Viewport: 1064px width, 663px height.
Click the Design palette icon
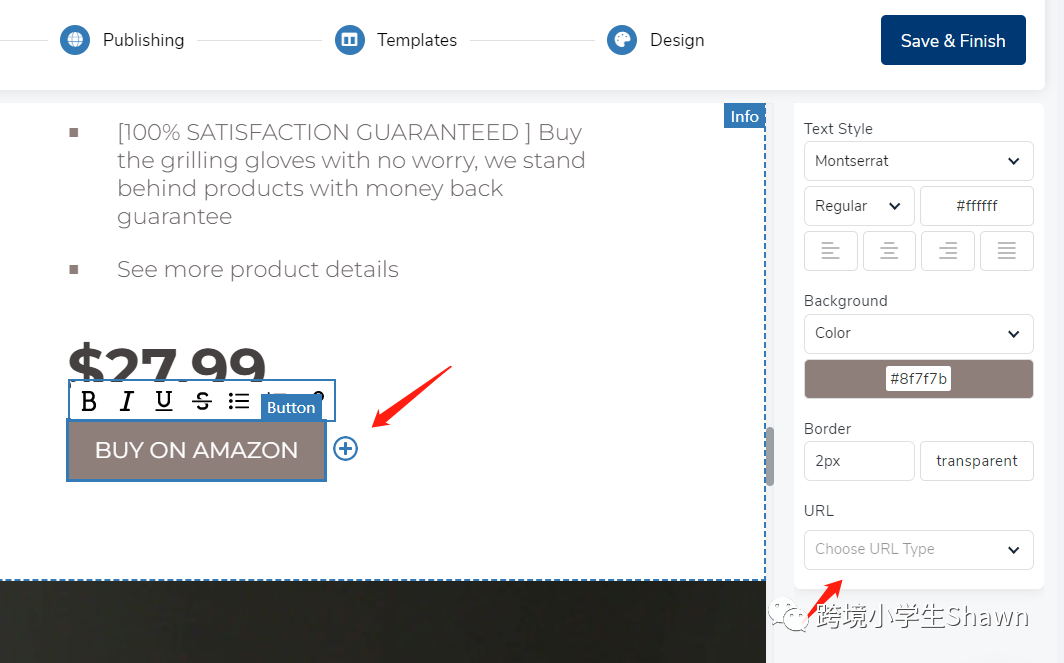pos(622,40)
